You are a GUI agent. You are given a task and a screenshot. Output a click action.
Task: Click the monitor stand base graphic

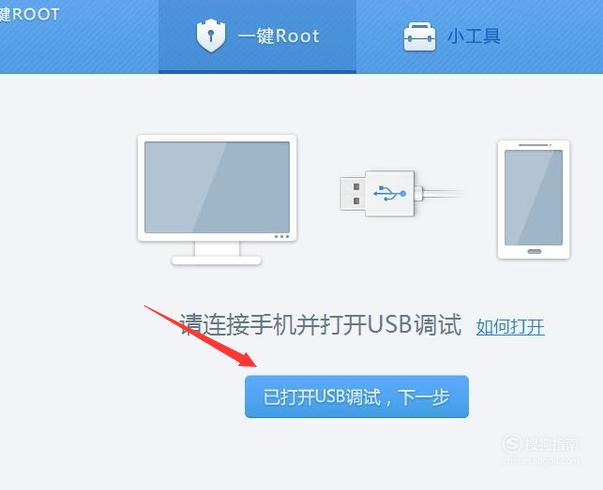[217, 260]
